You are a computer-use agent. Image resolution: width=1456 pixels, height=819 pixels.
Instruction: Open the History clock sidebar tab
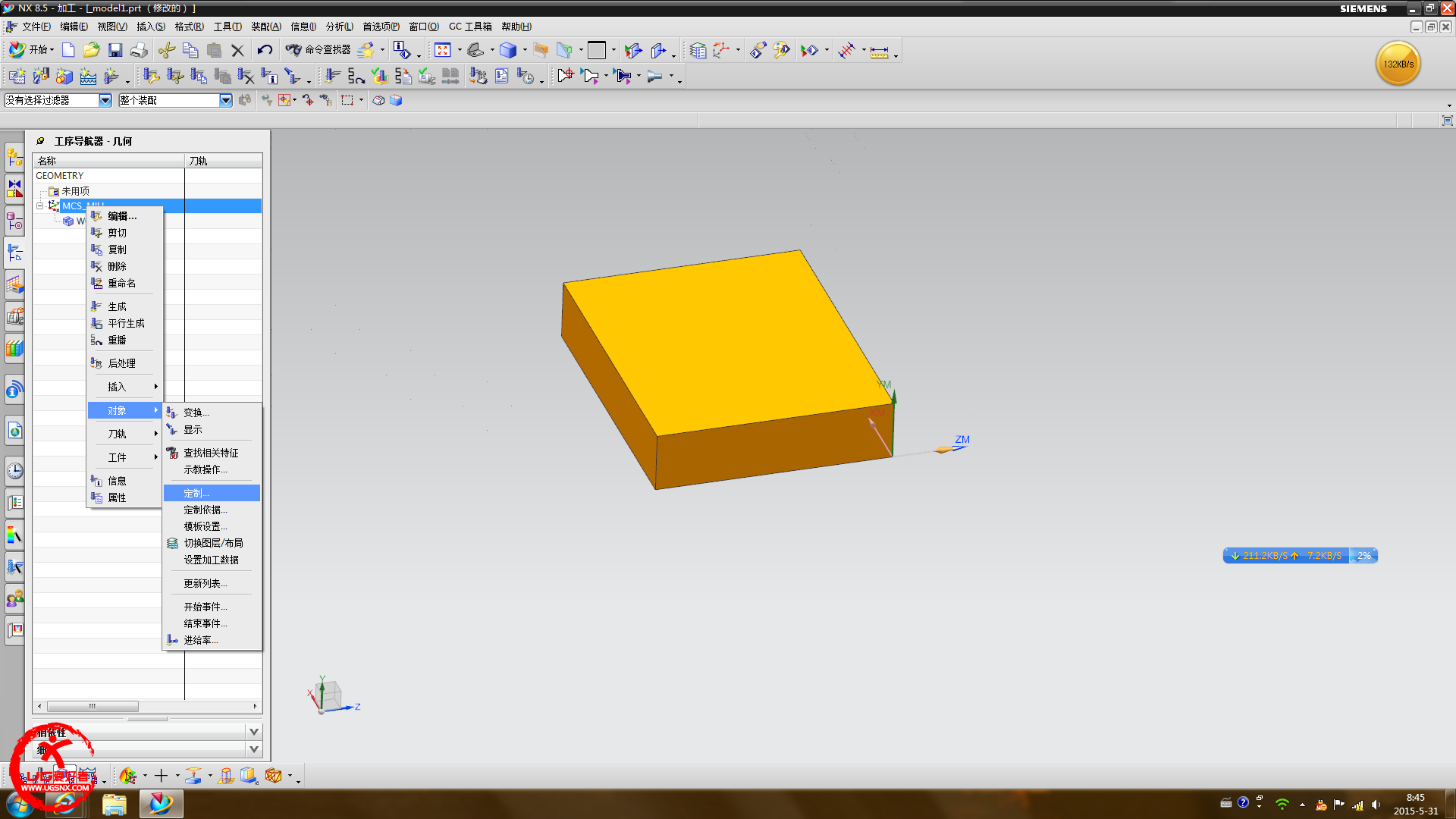pyautogui.click(x=14, y=471)
